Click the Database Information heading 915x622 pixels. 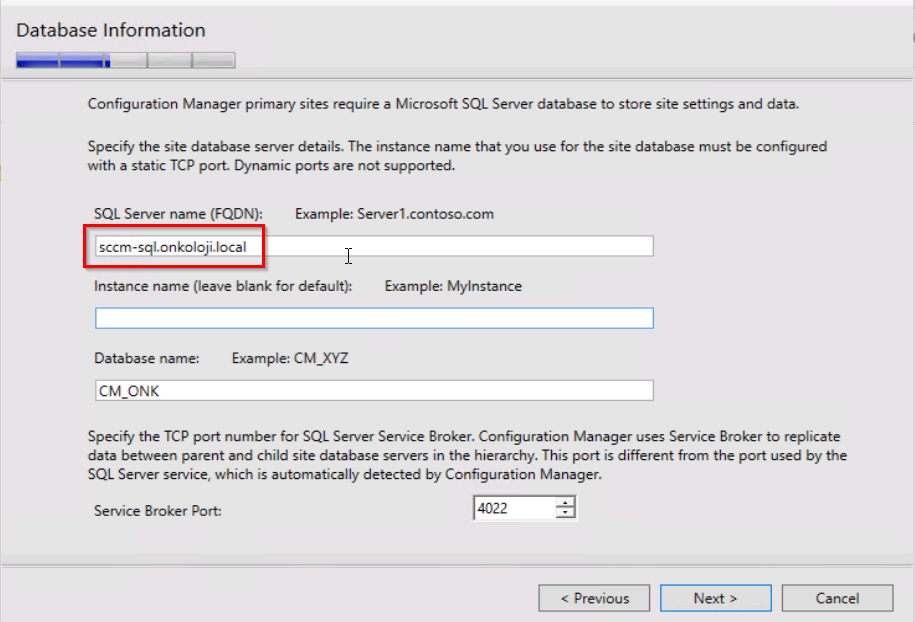tap(111, 30)
